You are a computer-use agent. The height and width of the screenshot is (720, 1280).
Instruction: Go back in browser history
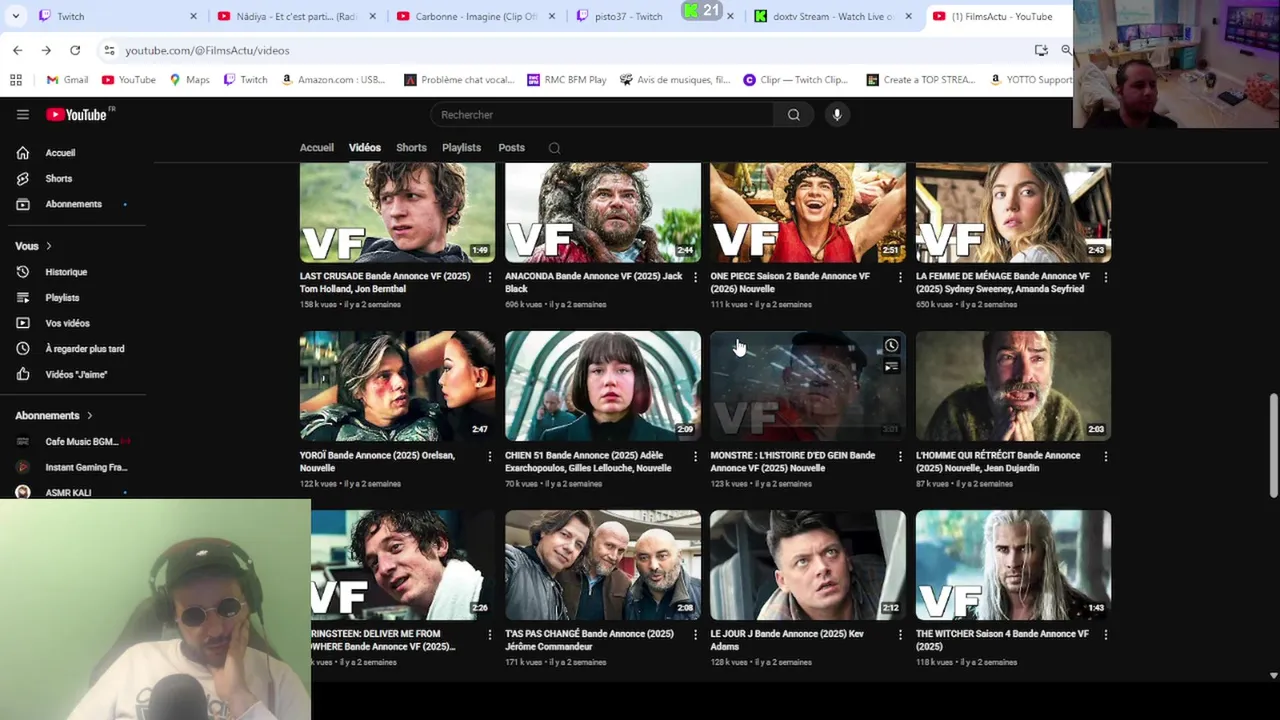(x=18, y=50)
